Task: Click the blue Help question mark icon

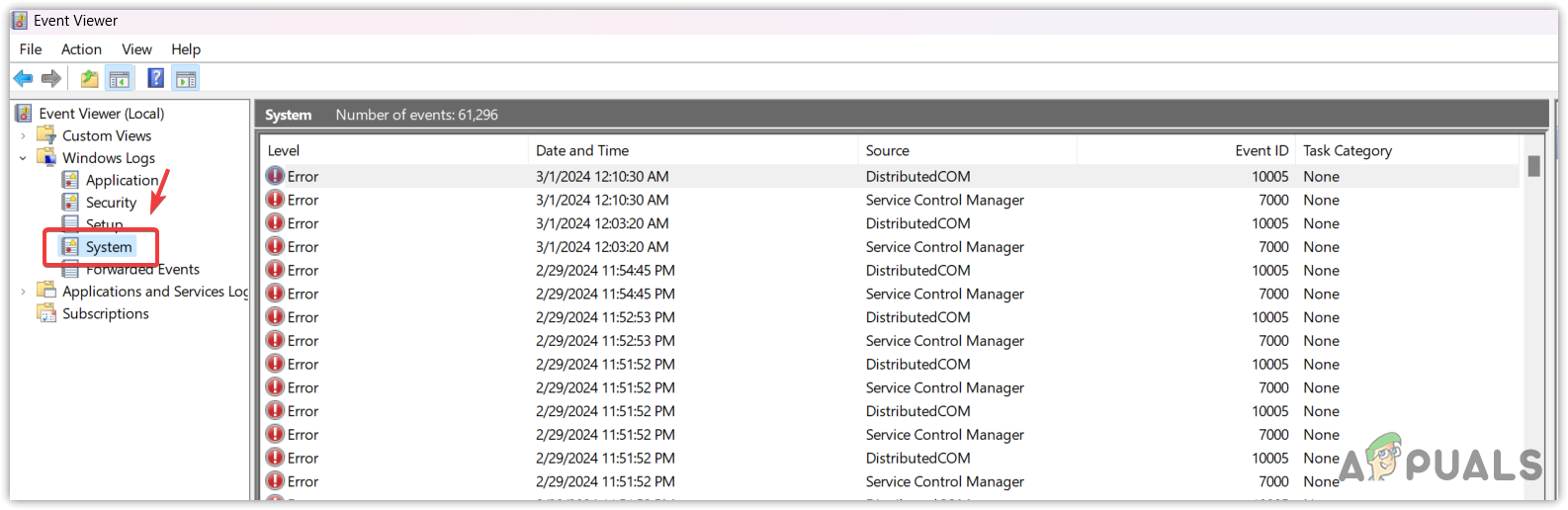Action: [x=156, y=79]
